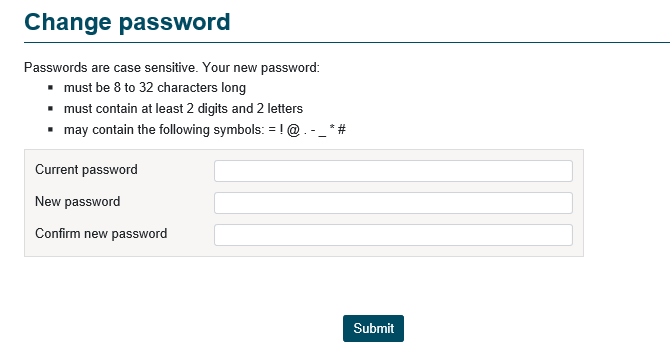This screenshot has height=360, width=670.
Task: Click the horizontal rule beneath the heading
Action: click(347, 43)
